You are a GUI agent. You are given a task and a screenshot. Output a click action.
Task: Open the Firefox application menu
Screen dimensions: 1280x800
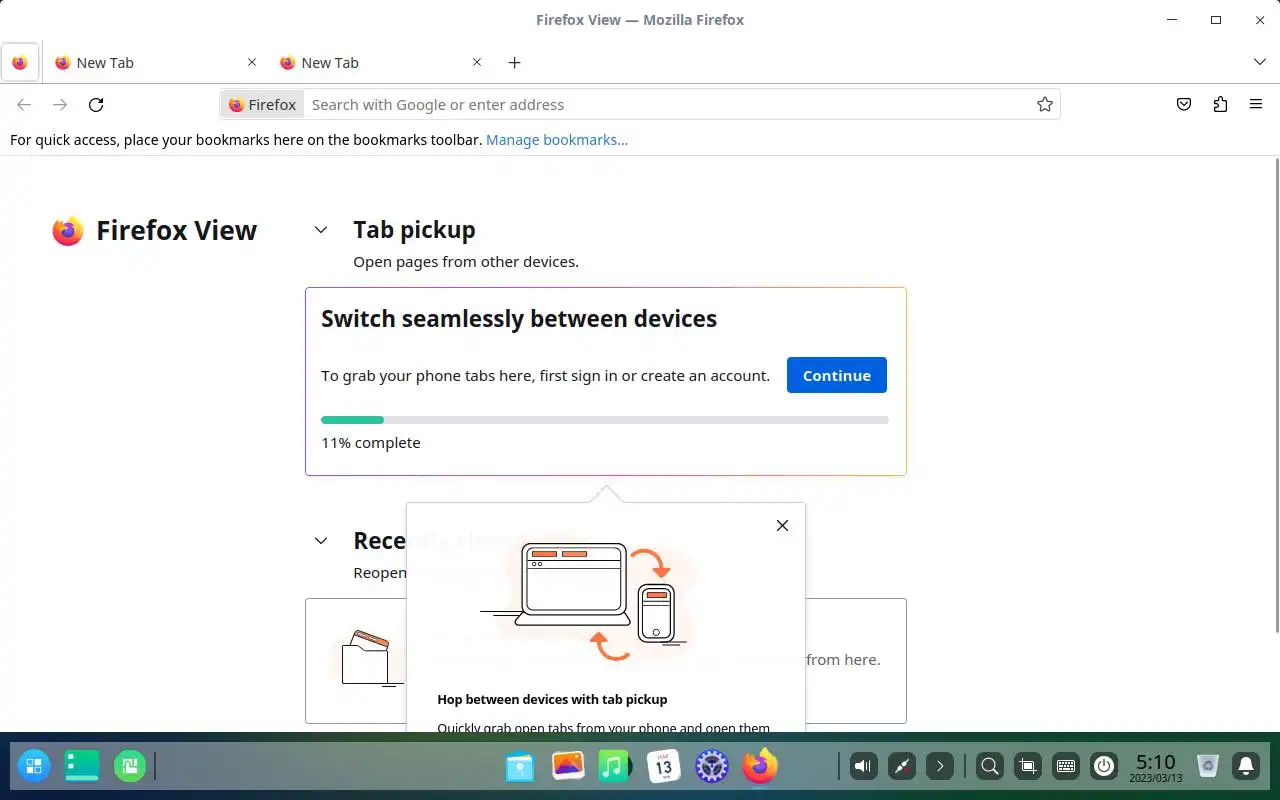click(x=1256, y=104)
